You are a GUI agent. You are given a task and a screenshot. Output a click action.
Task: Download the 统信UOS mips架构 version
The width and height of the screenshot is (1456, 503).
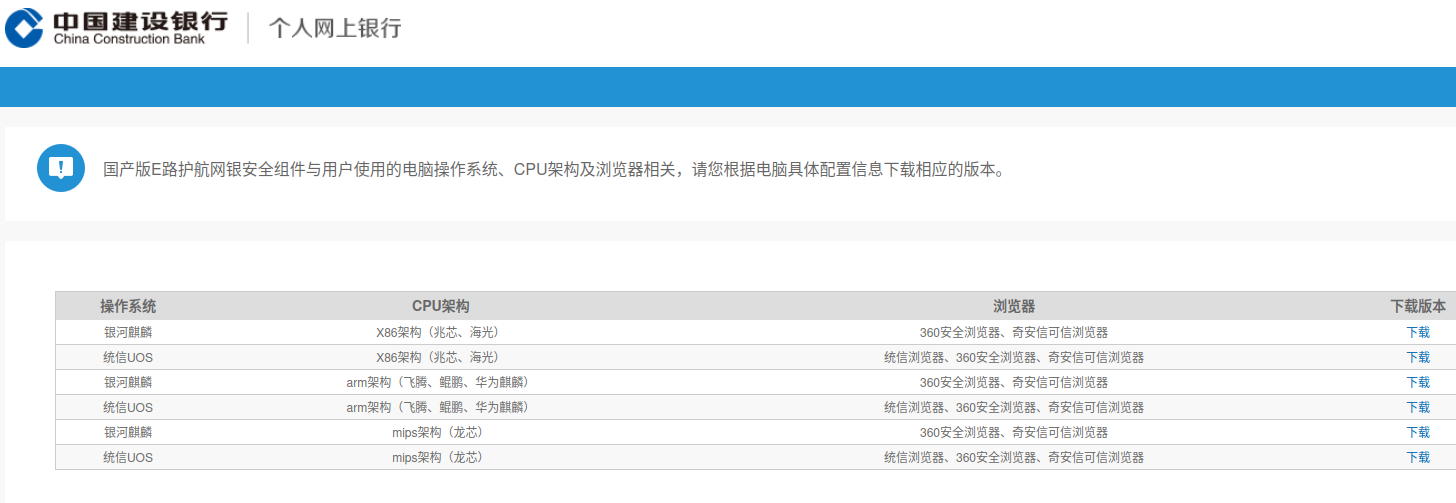click(1417, 458)
